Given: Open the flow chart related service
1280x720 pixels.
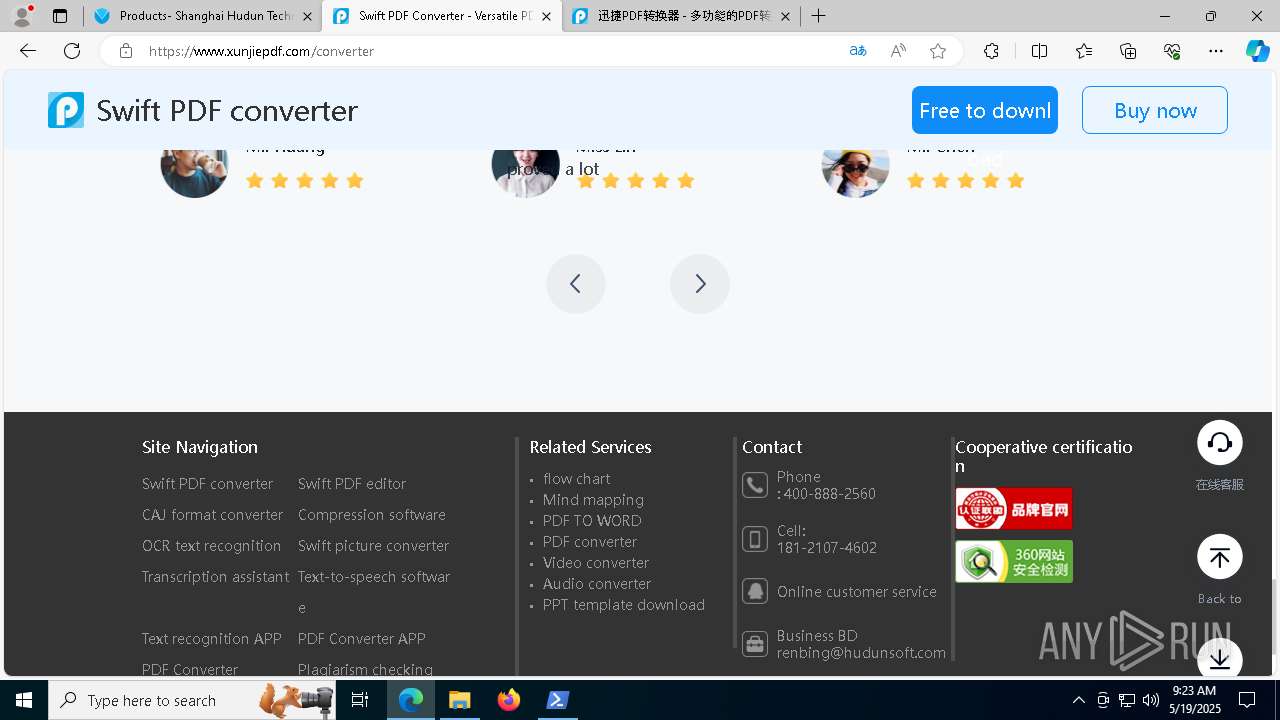Looking at the screenshot, I should [576, 479].
